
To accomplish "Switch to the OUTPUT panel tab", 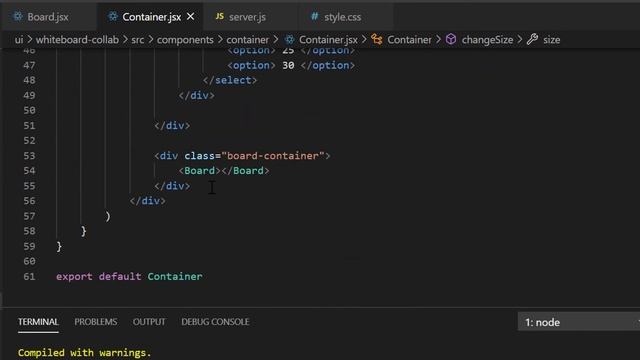I will 149,322.
